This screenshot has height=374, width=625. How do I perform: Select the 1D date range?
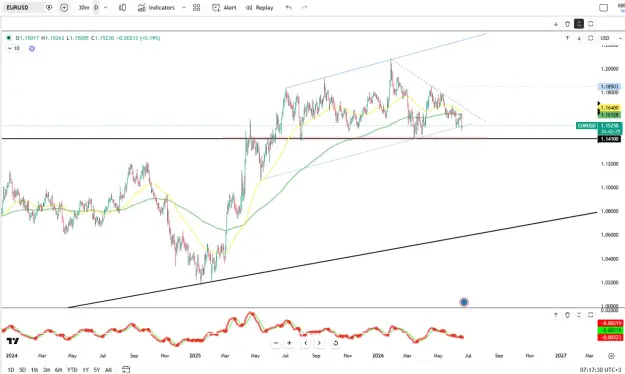click(x=11, y=370)
